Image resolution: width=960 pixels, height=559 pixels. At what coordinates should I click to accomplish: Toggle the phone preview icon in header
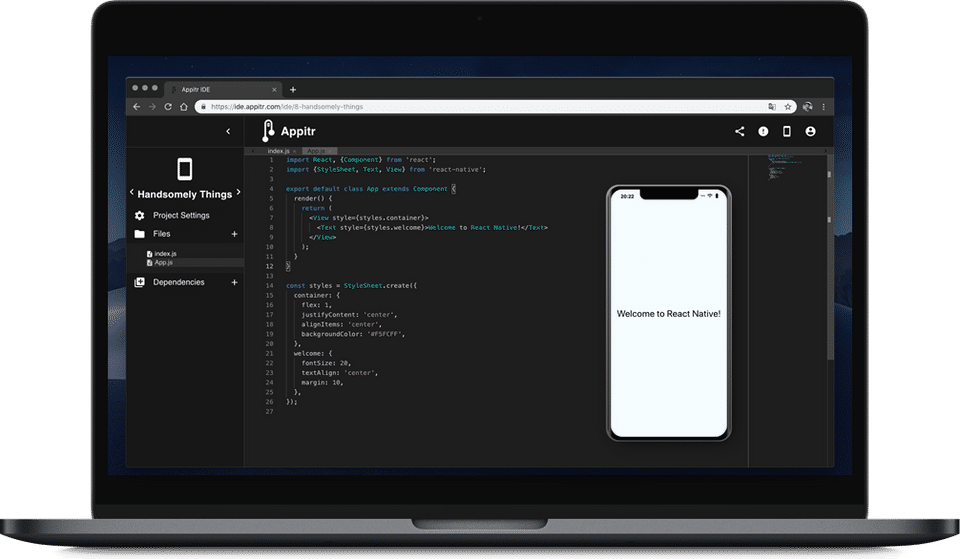(787, 131)
